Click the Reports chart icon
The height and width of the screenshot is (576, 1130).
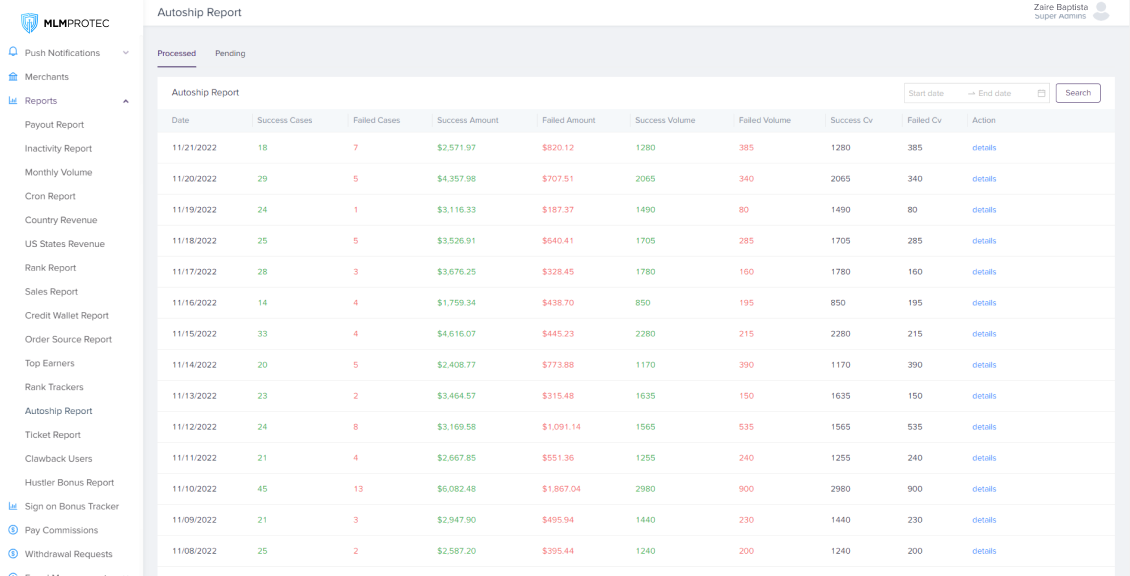click(x=13, y=101)
